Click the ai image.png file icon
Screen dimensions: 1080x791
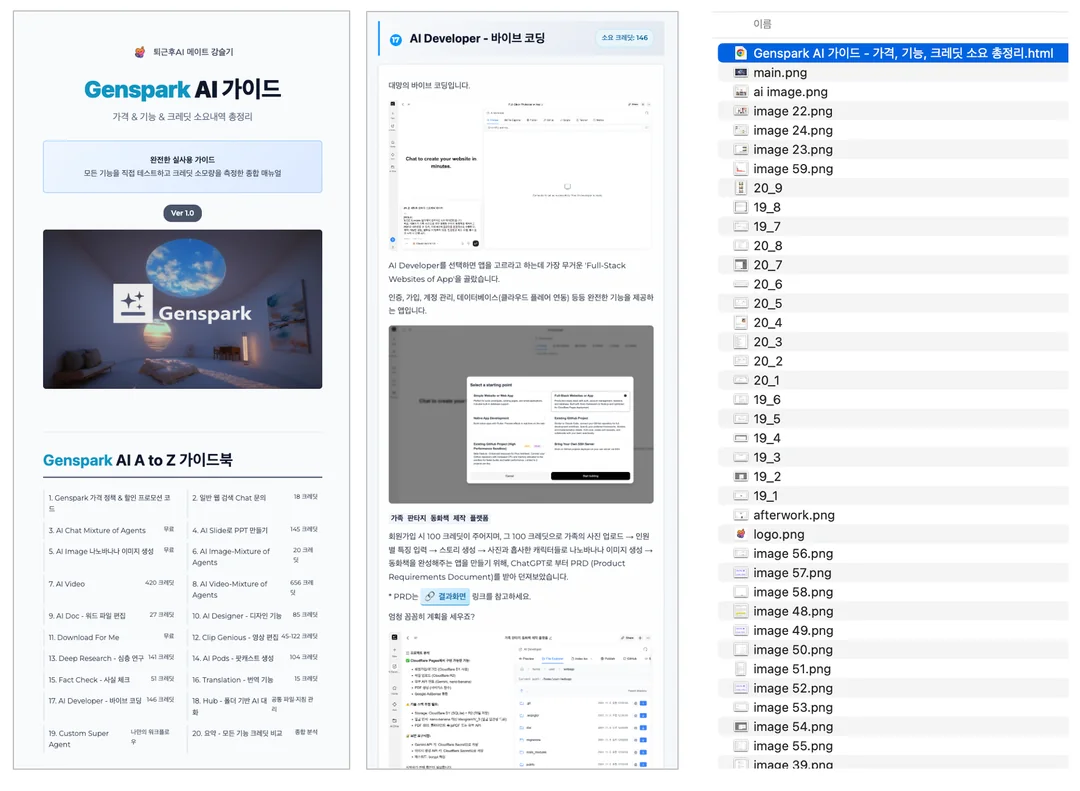(741, 92)
